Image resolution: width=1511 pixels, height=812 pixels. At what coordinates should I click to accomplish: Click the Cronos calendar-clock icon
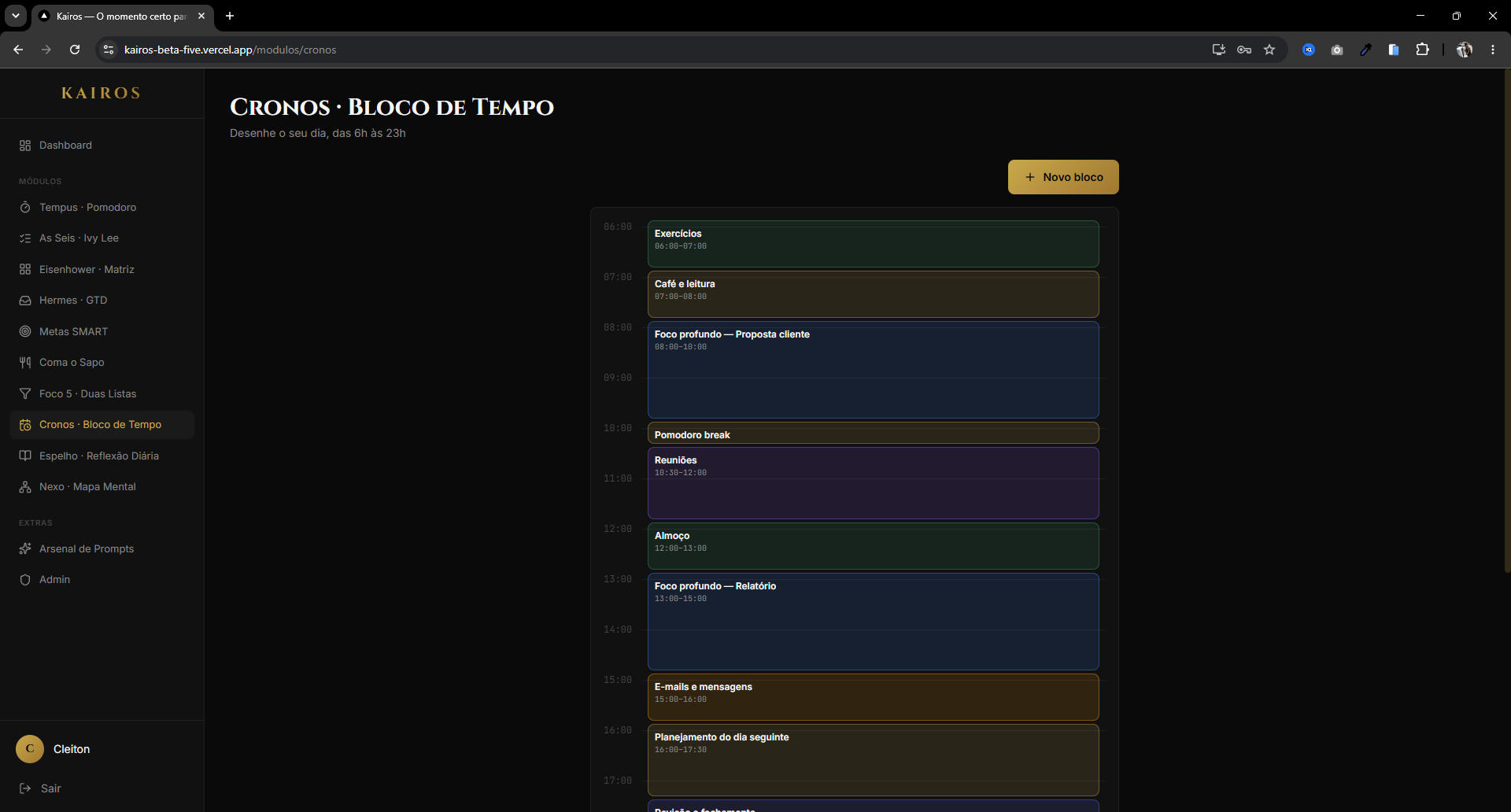click(25, 425)
